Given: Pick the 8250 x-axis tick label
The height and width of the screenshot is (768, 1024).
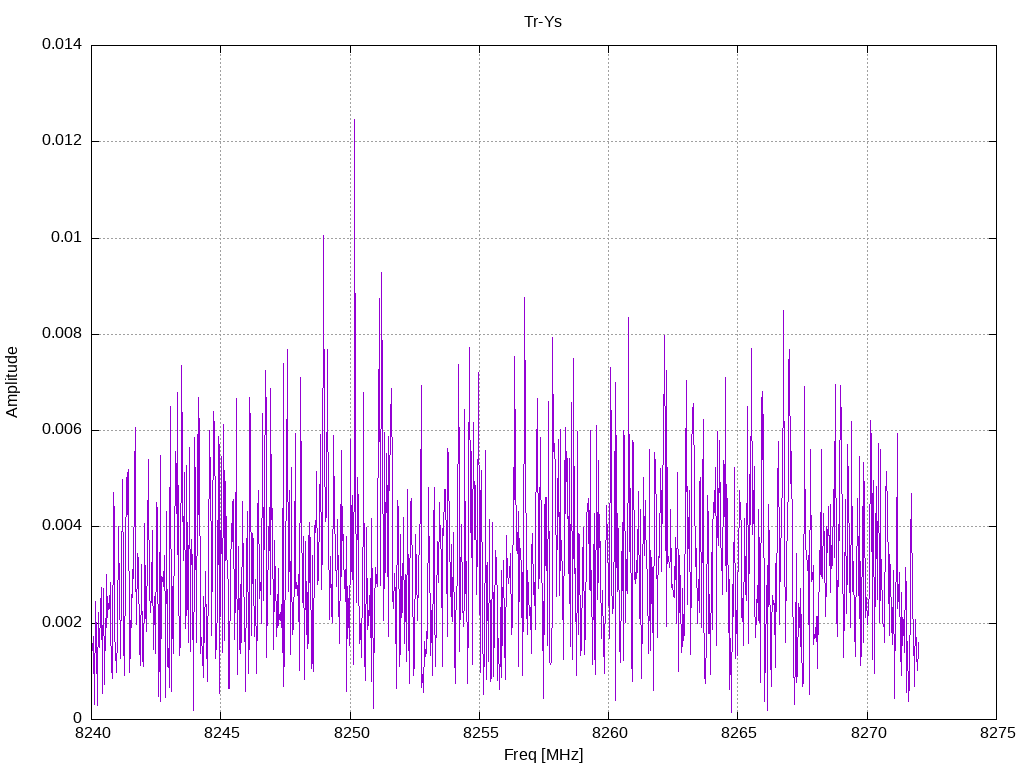Looking at the screenshot, I should pyautogui.click(x=350, y=733).
